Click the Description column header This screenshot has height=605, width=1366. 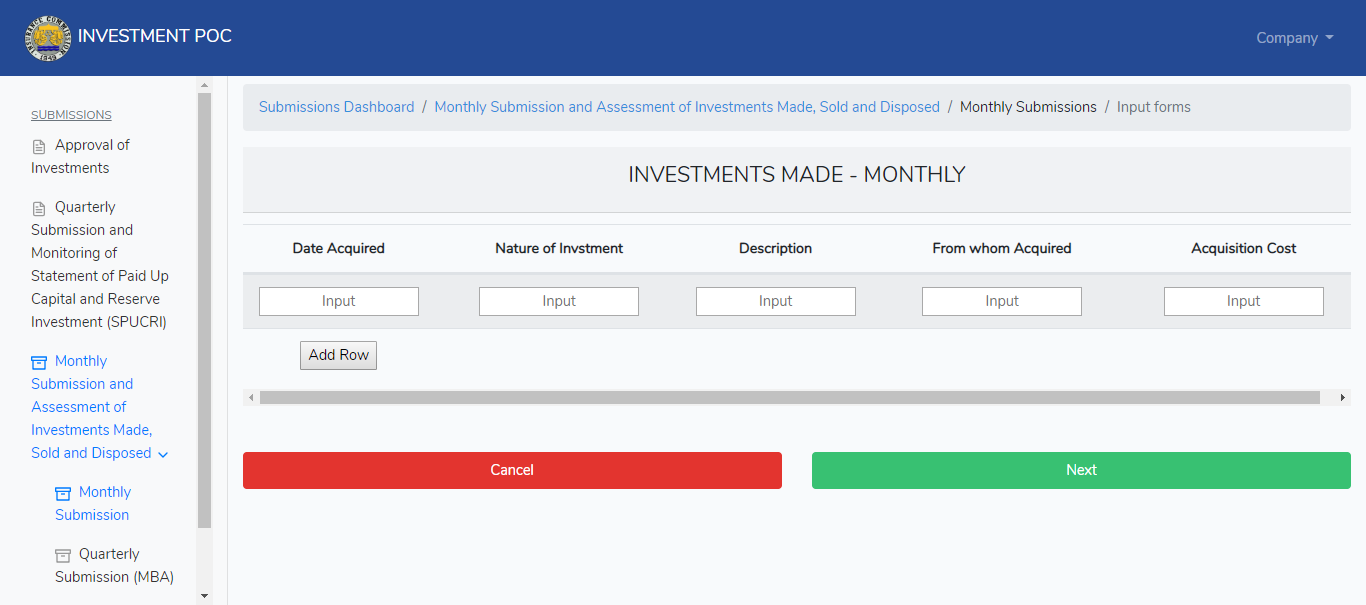click(x=775, y=248)
